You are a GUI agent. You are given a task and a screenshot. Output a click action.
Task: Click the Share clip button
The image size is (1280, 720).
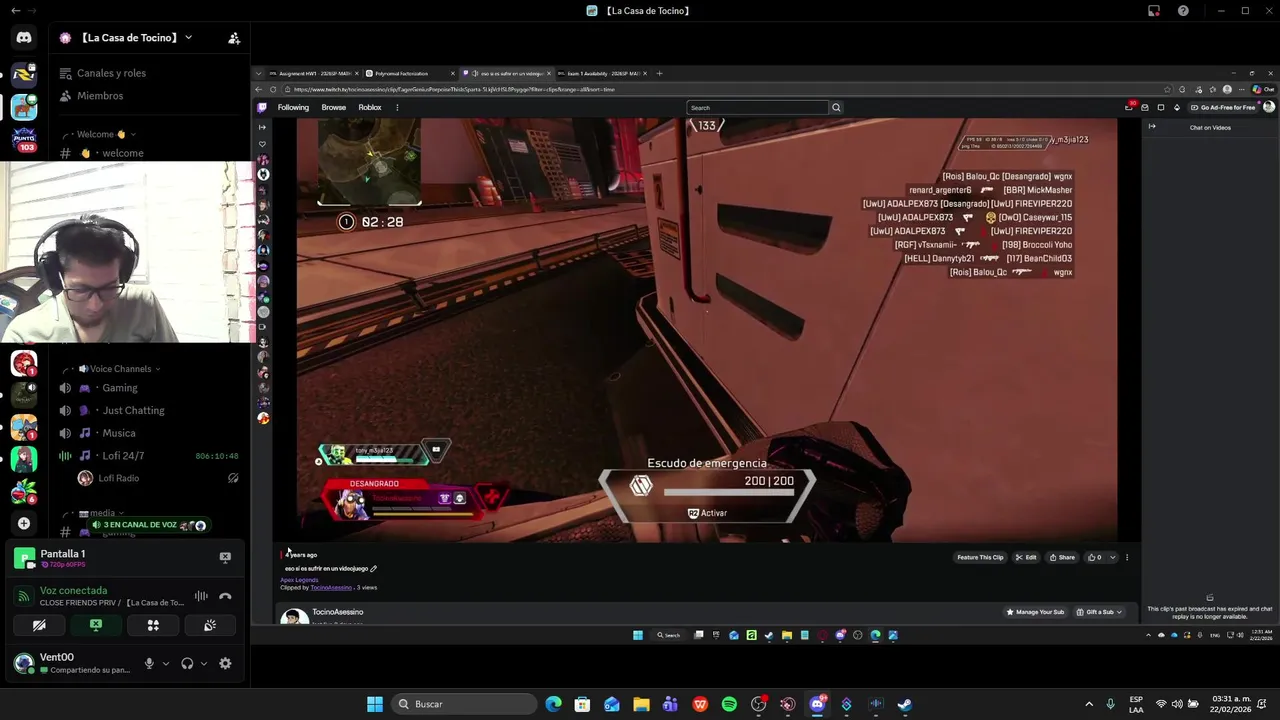[x=1062, y=558]
